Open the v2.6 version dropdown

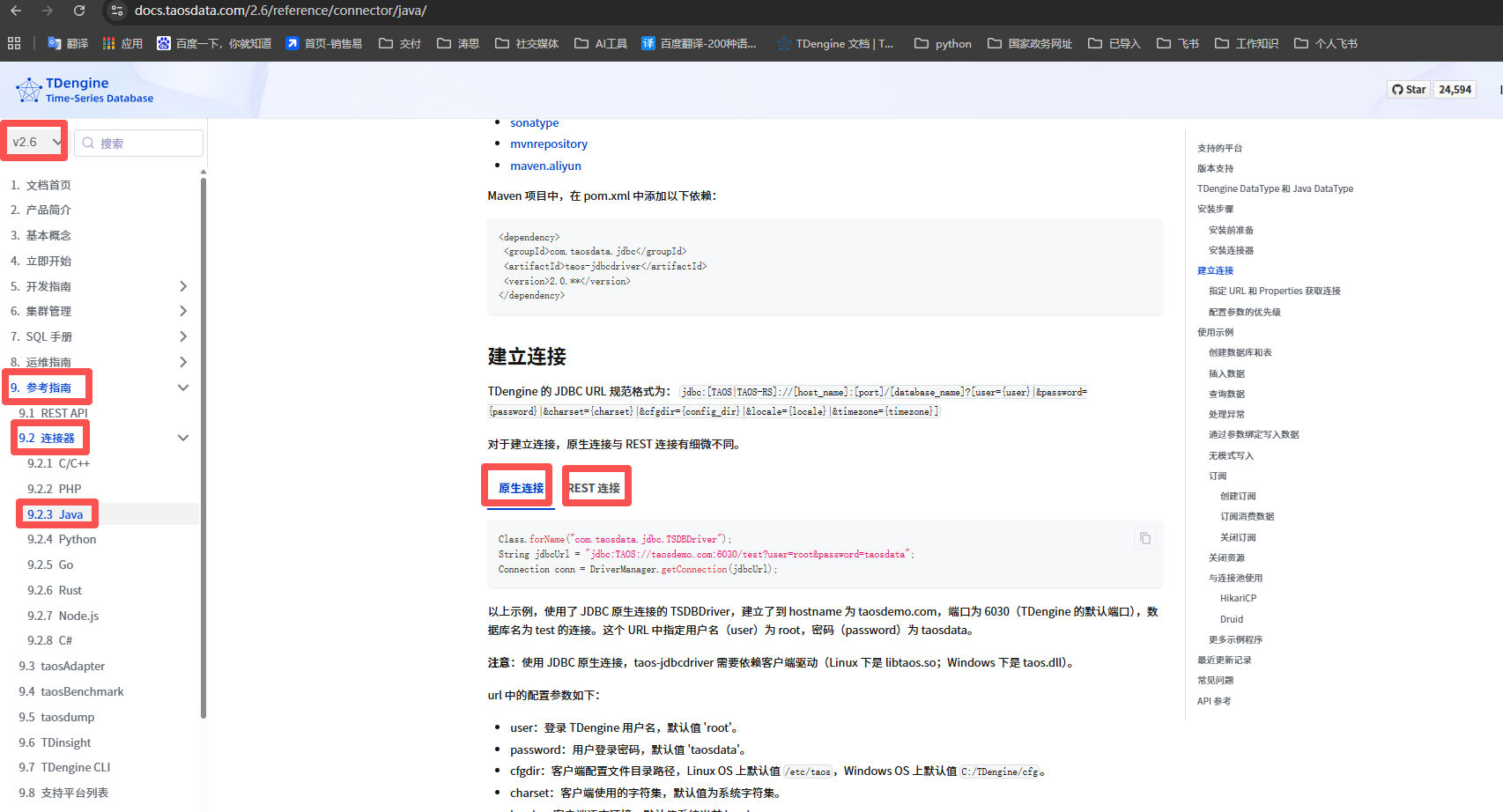tap(36, 142)
